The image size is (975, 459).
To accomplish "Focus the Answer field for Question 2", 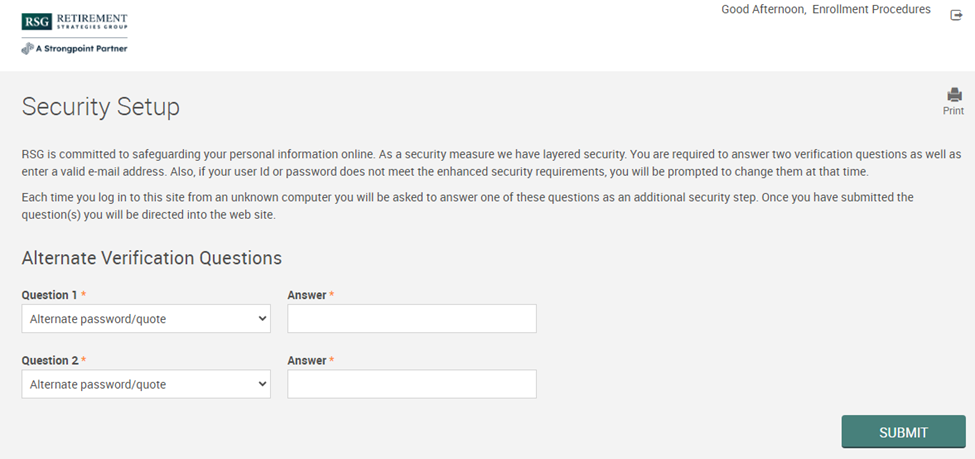I will tap(411, 384).
